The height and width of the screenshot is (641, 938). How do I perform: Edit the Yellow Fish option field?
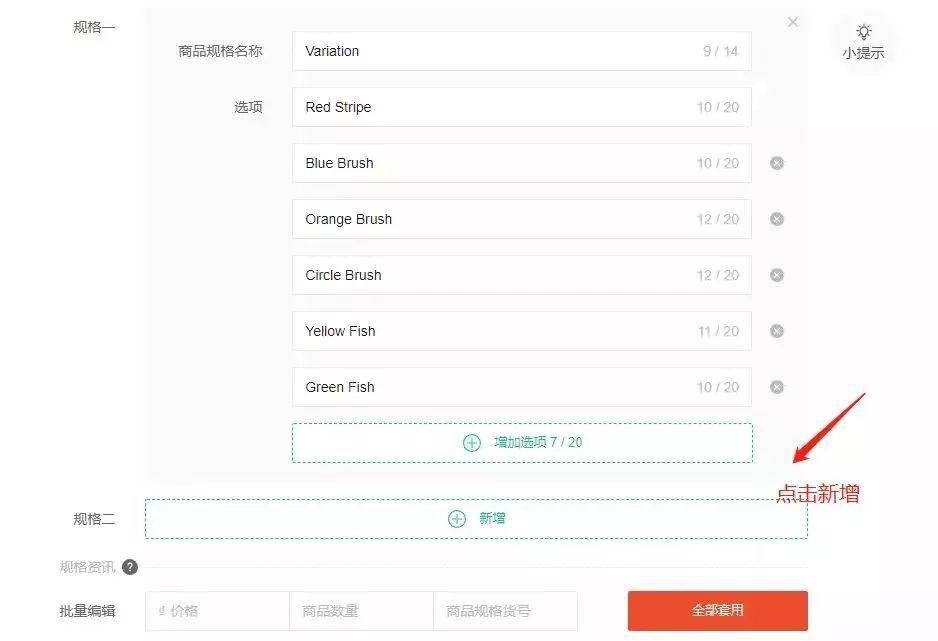click(x=522, y=331)
